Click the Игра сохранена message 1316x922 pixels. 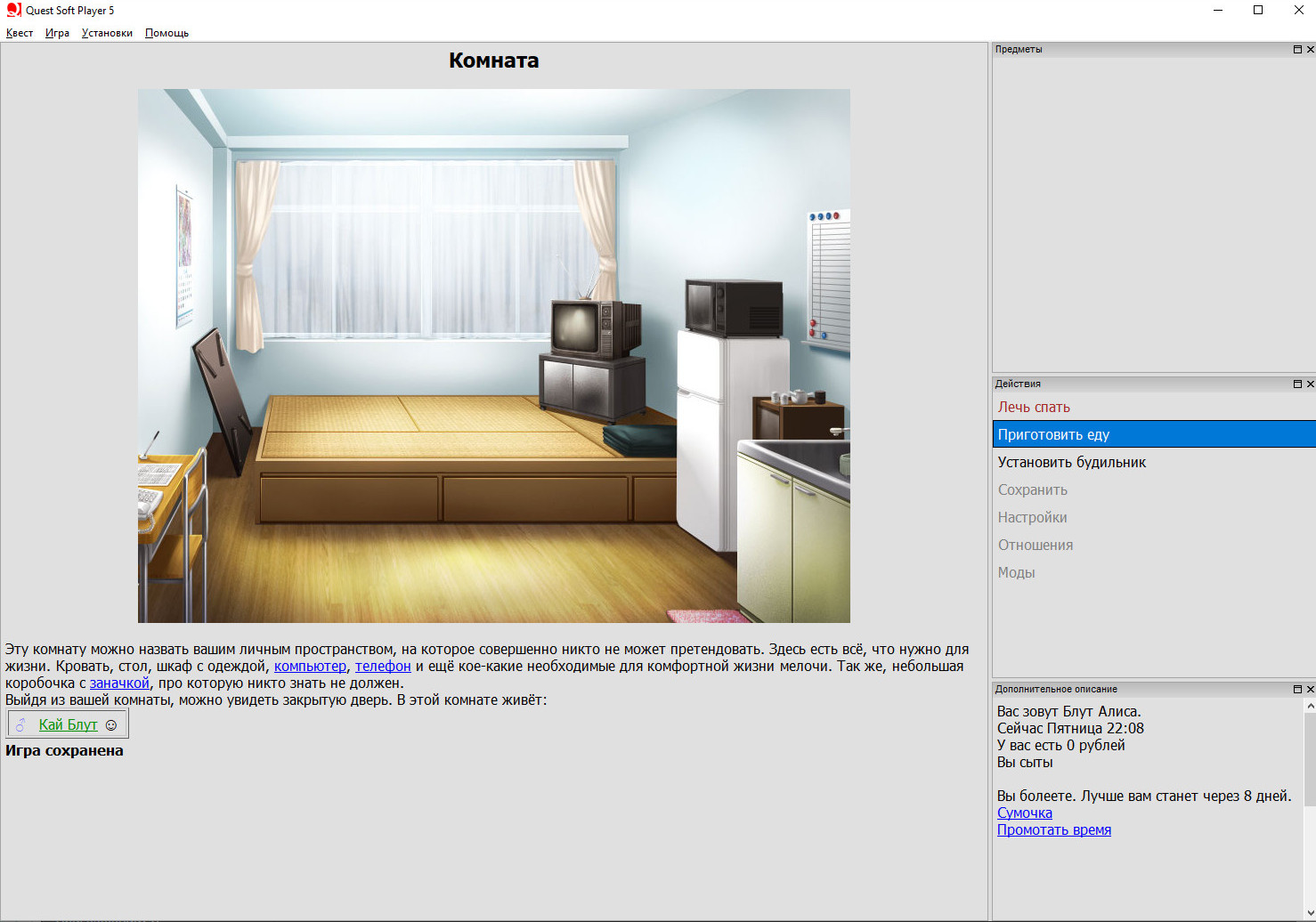click(64, 750)
